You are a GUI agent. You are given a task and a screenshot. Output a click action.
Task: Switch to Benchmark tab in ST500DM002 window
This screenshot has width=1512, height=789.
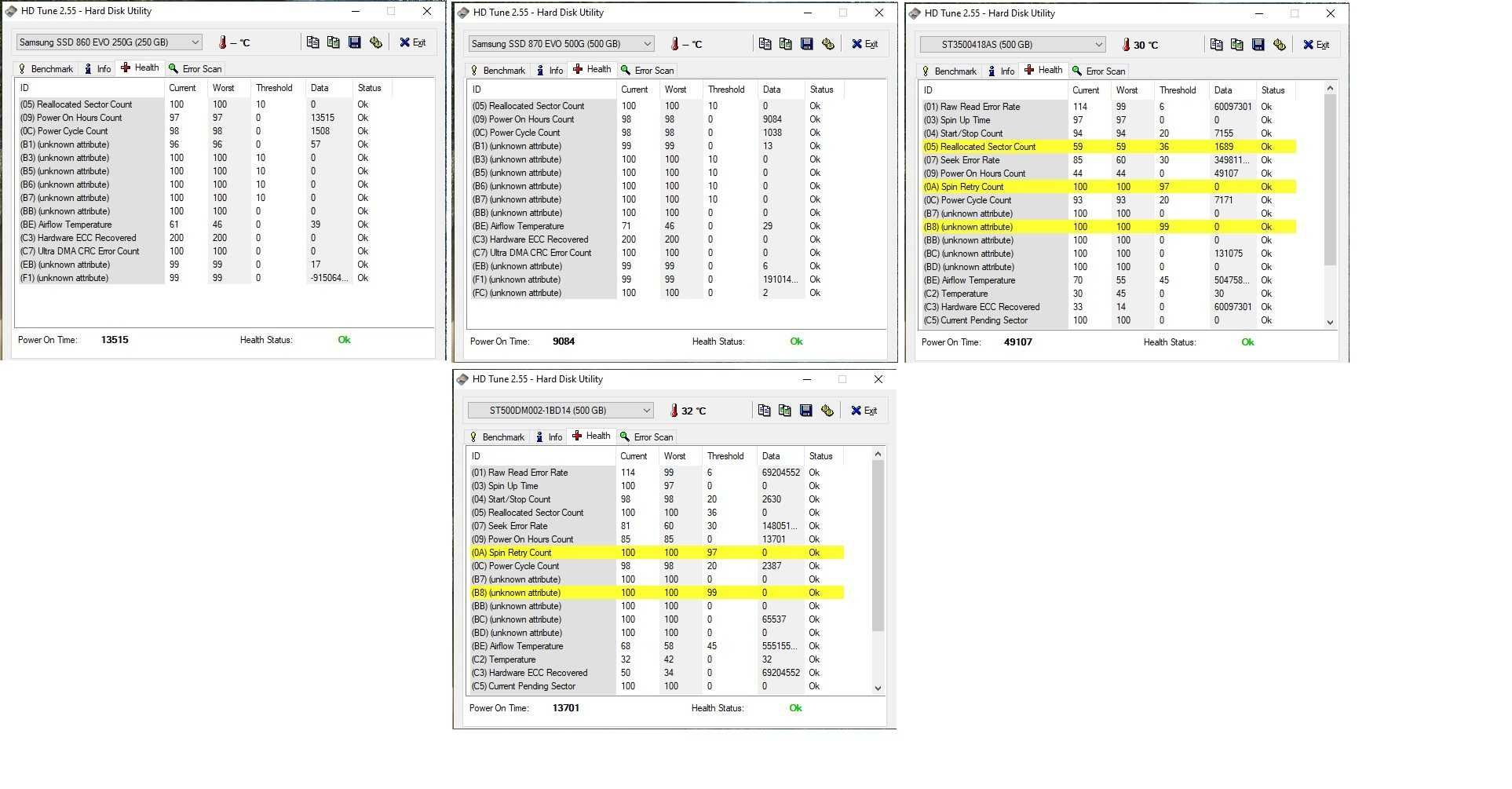pyautogui.click(x=497, y=437)
